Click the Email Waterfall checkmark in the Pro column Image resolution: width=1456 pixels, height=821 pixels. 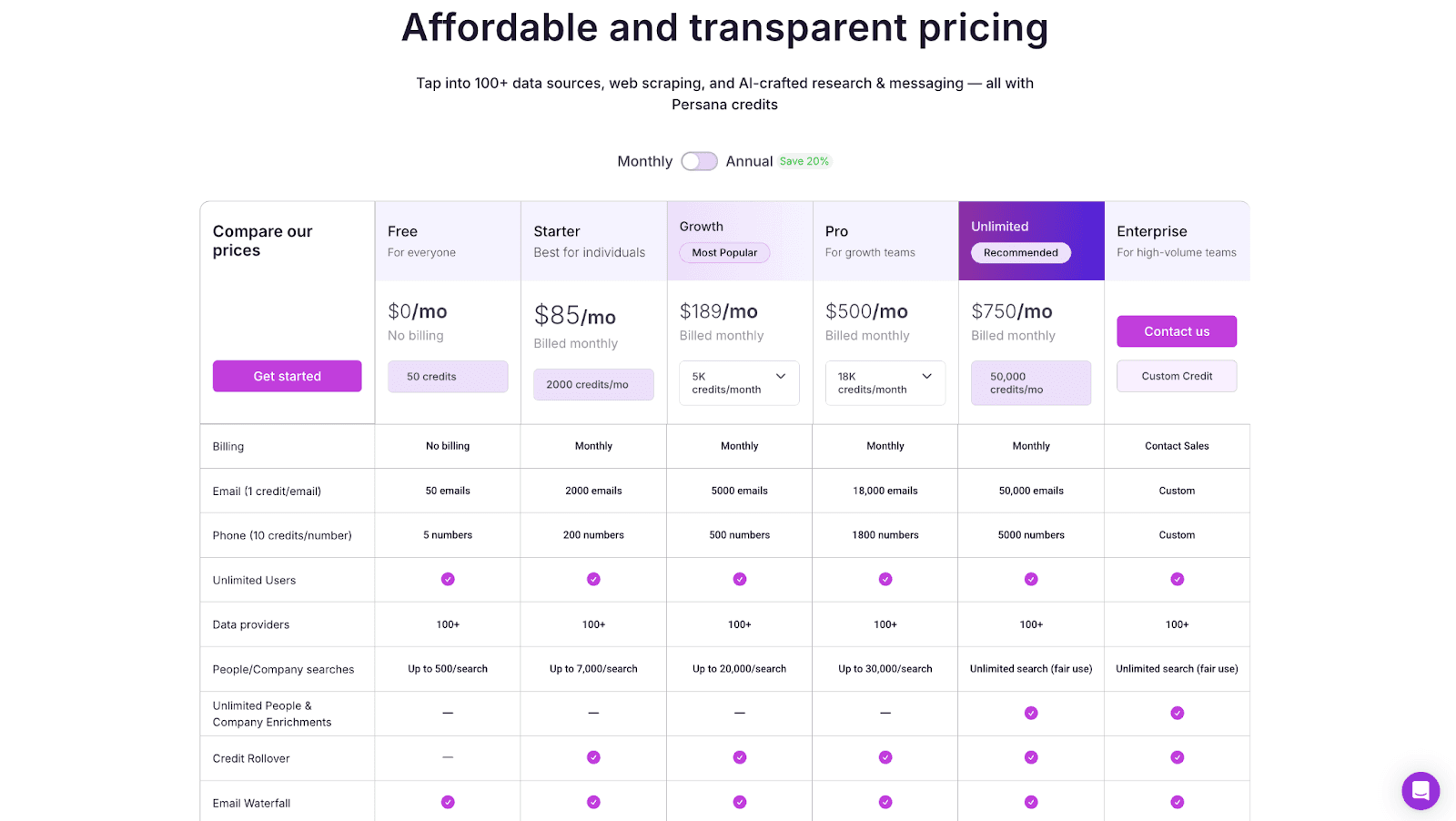[x=885, y=802]
